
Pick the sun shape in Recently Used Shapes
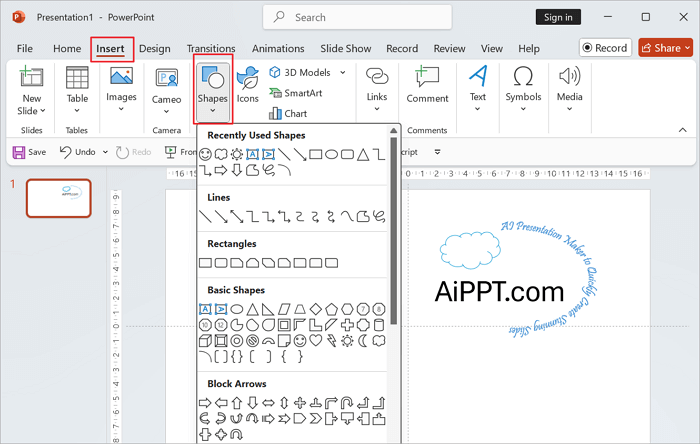(237, 154)
